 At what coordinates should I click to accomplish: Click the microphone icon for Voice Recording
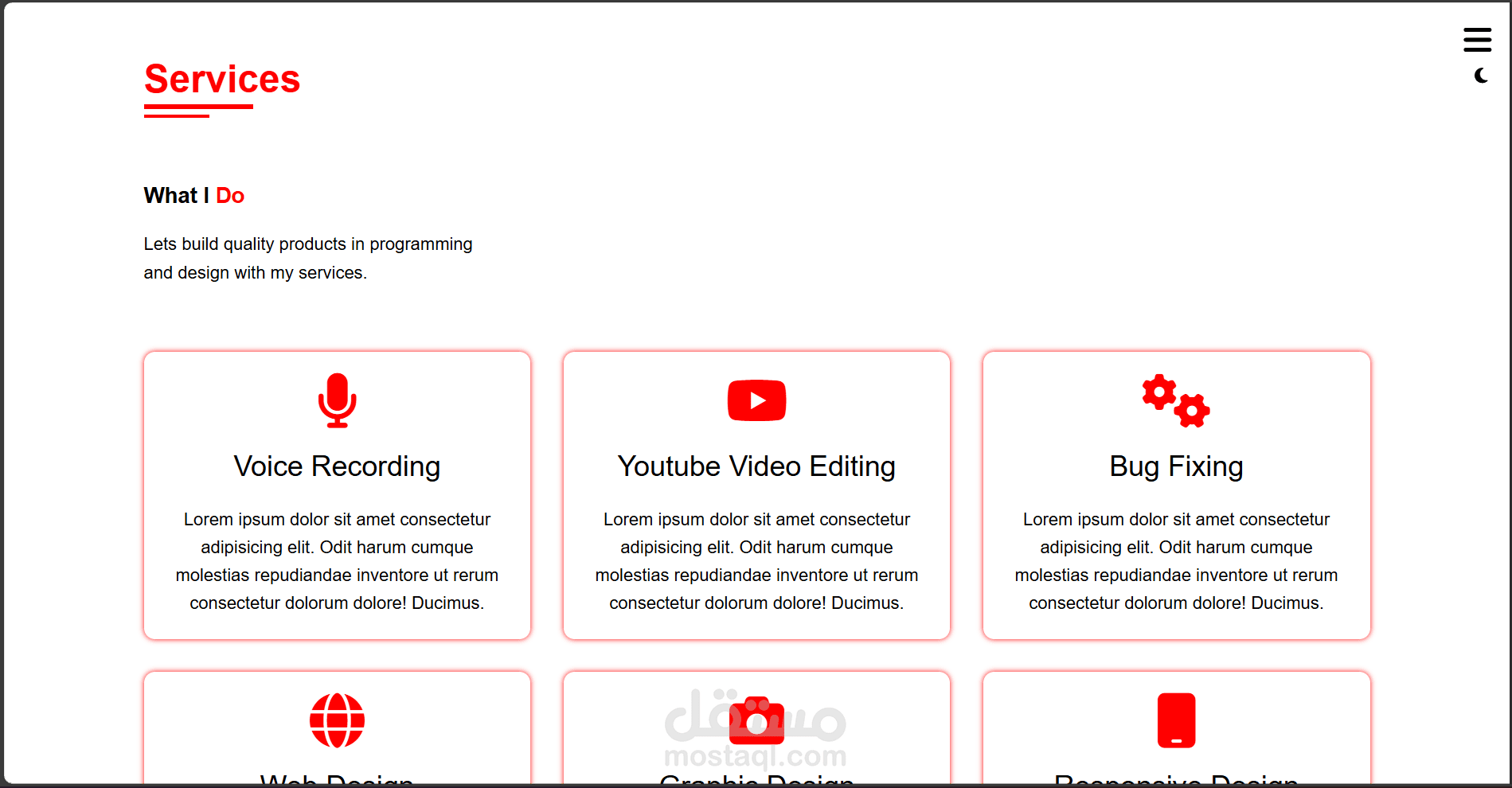[338, 400]
